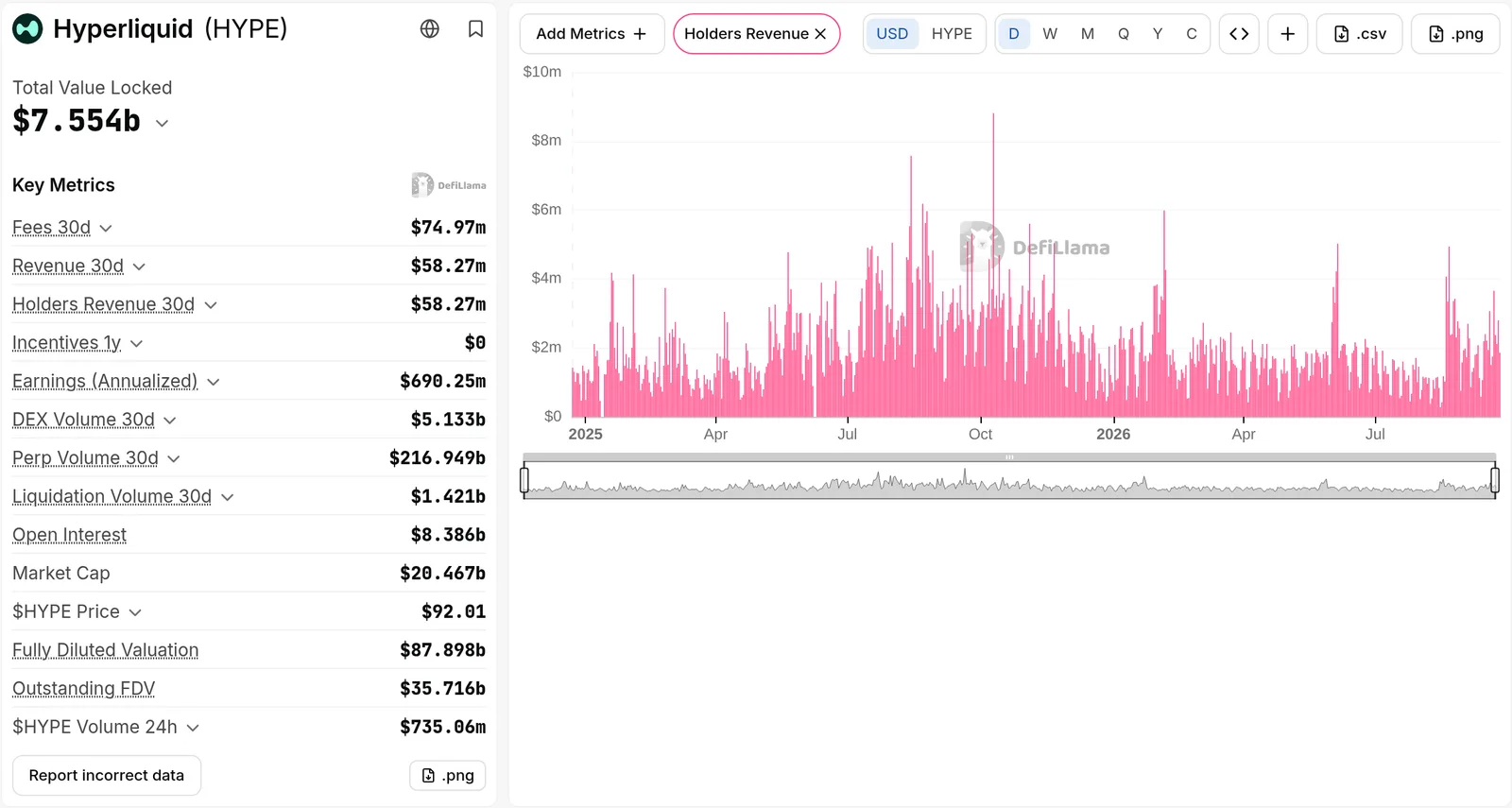Grab the right handle of chart range slider
Image resolution: width=1512 pixels, height=808 pixels.
[1495, 480]
